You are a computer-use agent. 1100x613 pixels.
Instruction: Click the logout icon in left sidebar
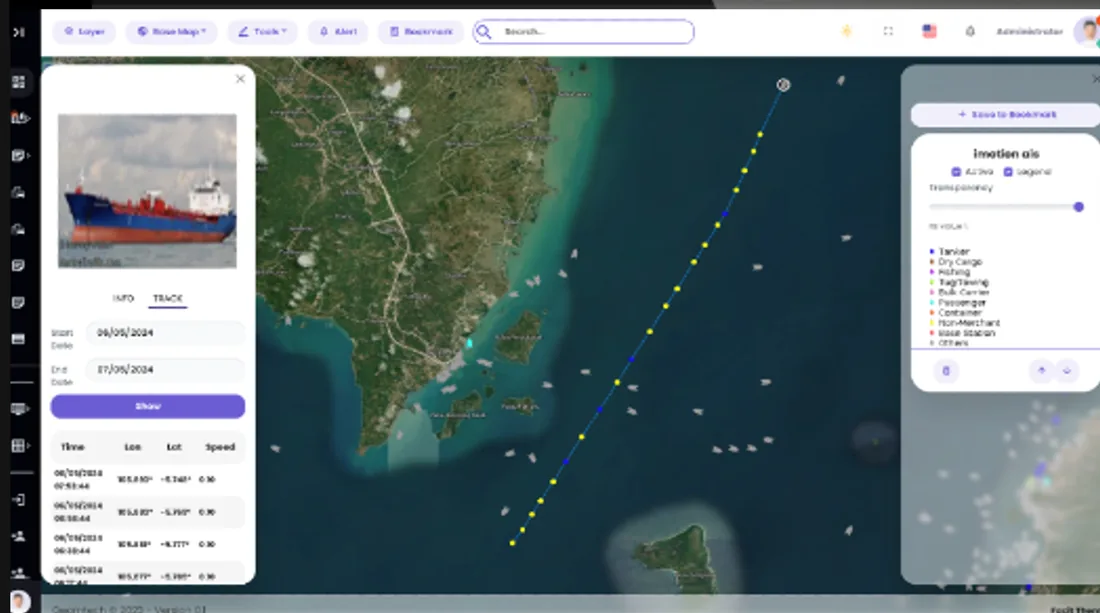point(19,499)
